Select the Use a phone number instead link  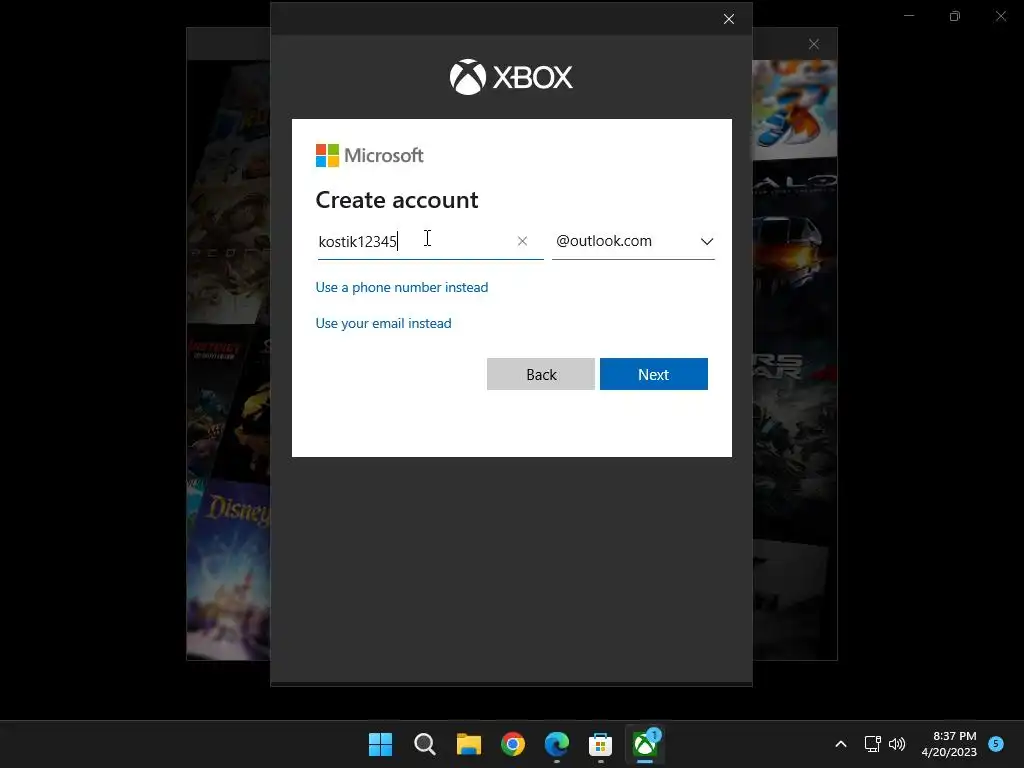402,287
